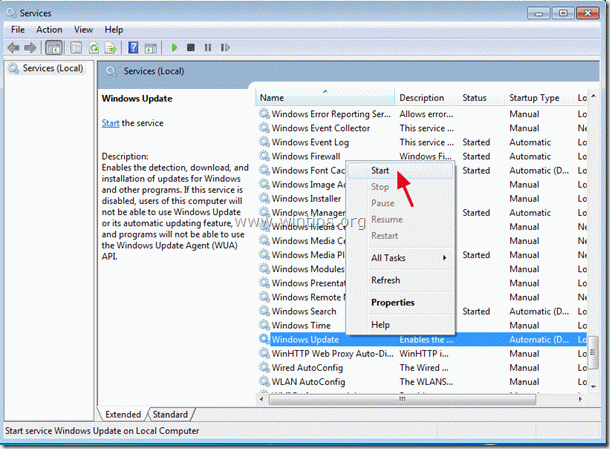Sort by the Description column header

click(426, 98)
